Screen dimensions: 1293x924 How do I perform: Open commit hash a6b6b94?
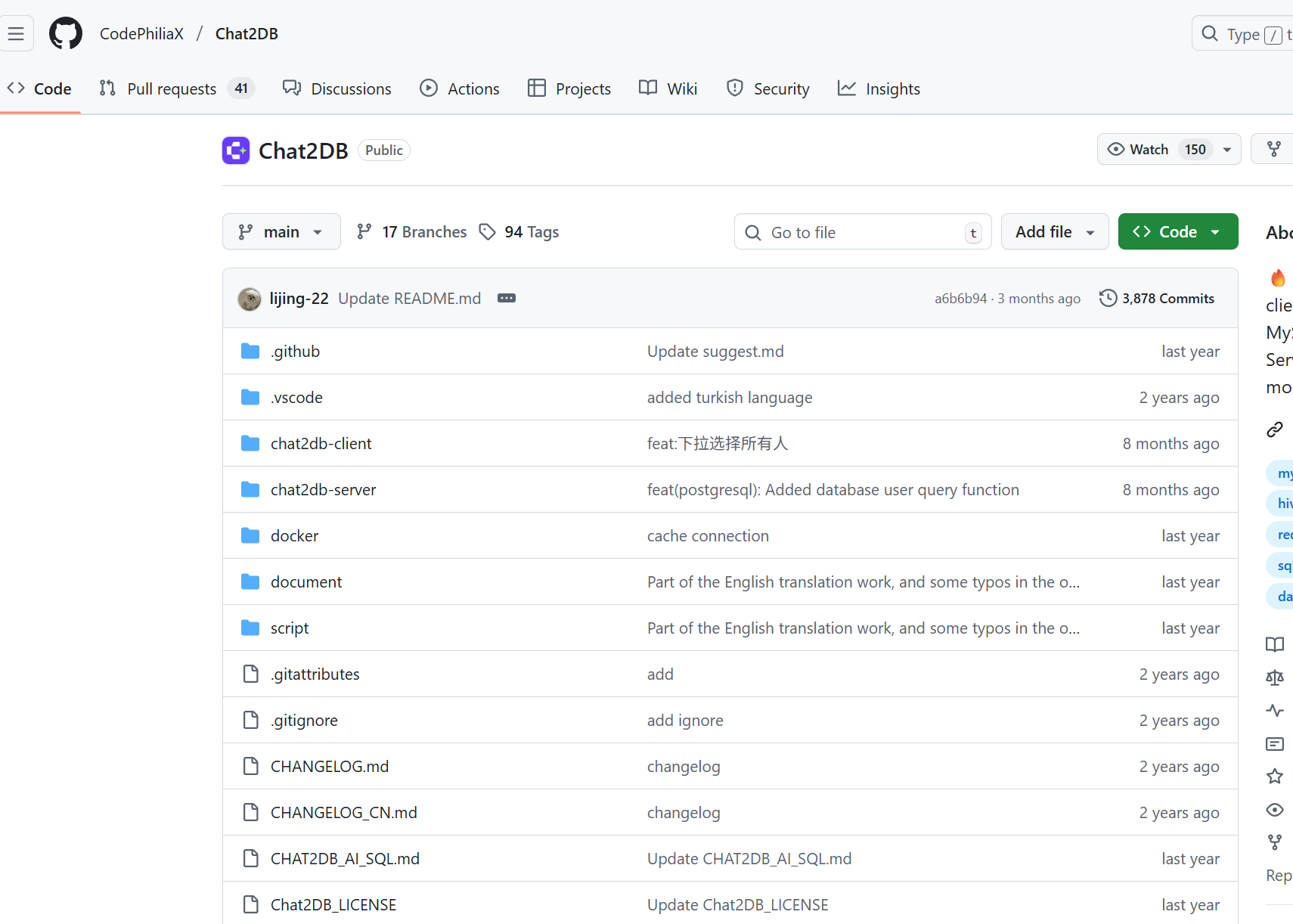[x=960, y=298]
